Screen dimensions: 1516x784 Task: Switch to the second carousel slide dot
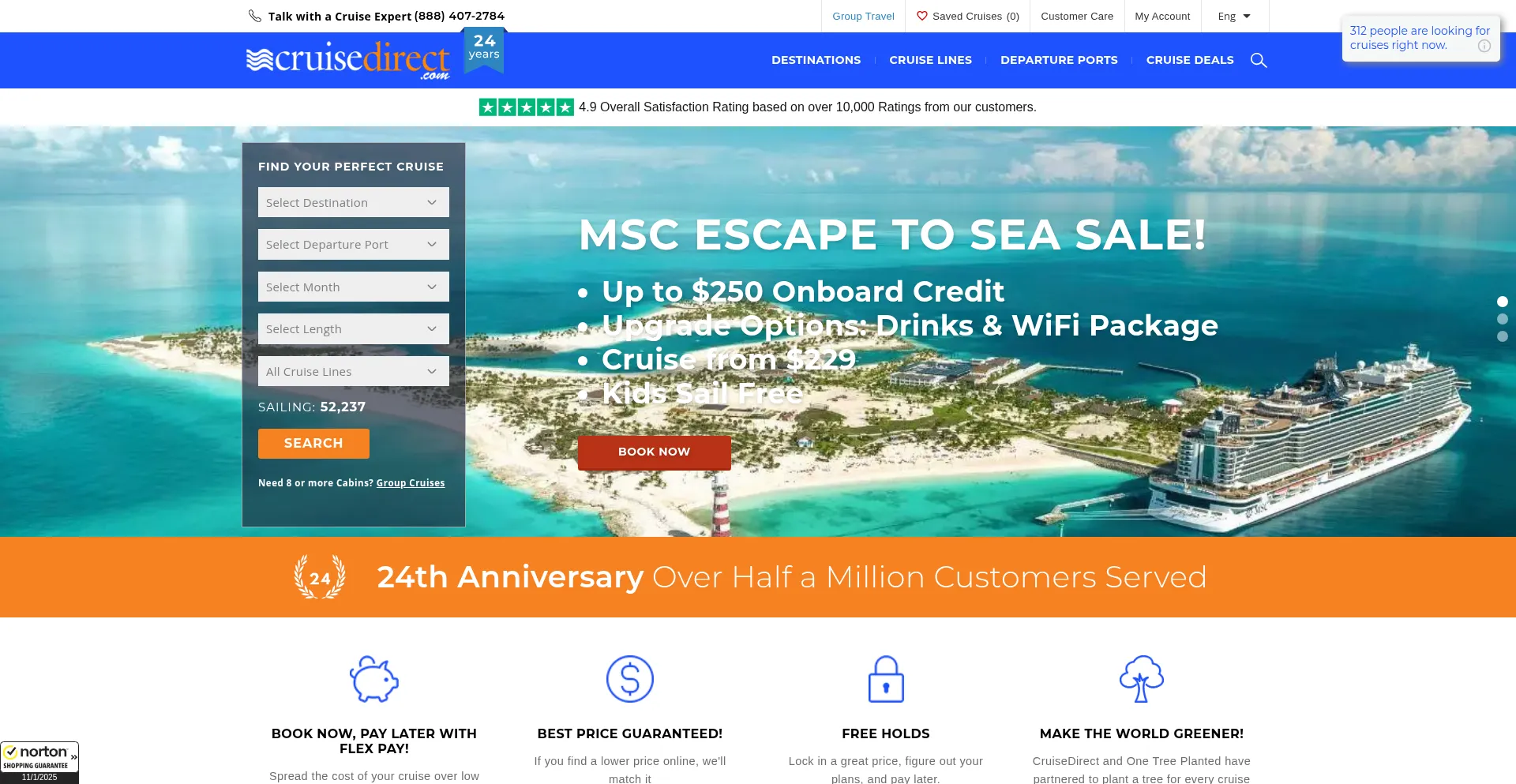coord(1503,319)
